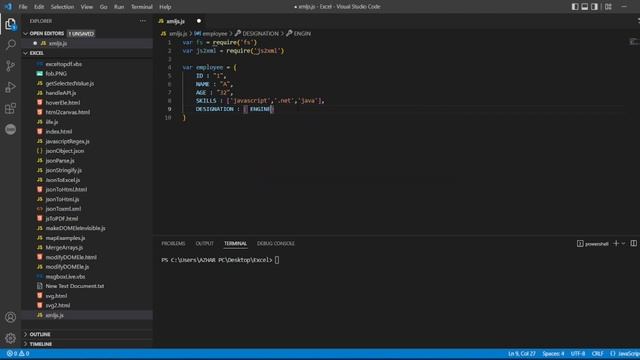Select the xmljs.js editor tab
The height and width of the screenshot is (360, 640).
point(176,21)
